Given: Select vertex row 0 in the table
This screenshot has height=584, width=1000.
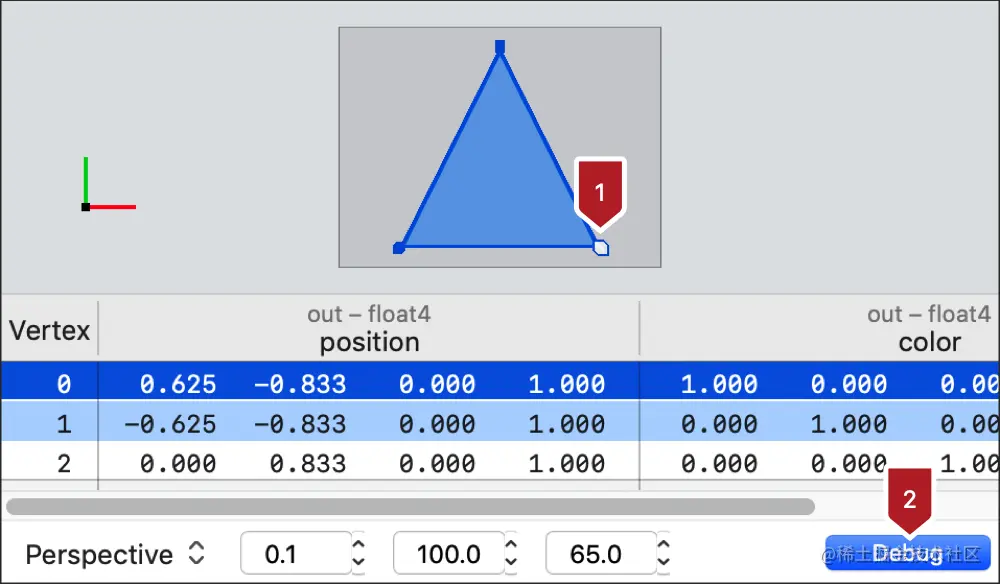Looking at the screenshot, I should (500, 381).
